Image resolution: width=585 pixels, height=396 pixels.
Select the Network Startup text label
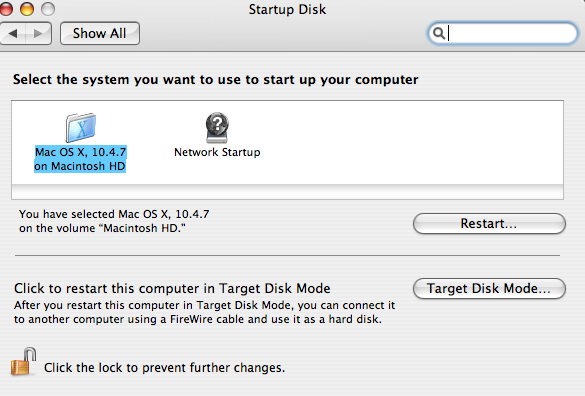tap(217, 152)
